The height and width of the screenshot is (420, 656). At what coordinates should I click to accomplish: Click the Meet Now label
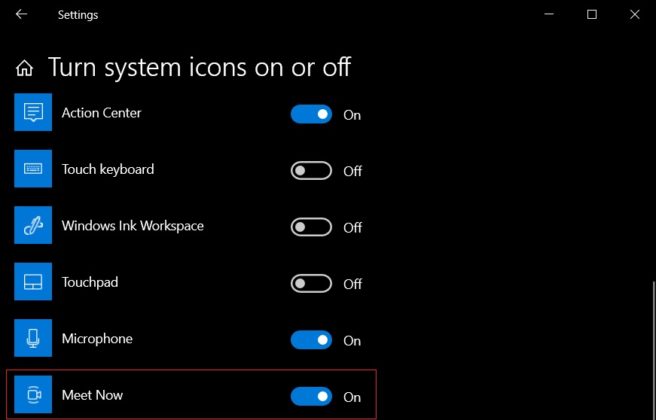pos(92,396)
